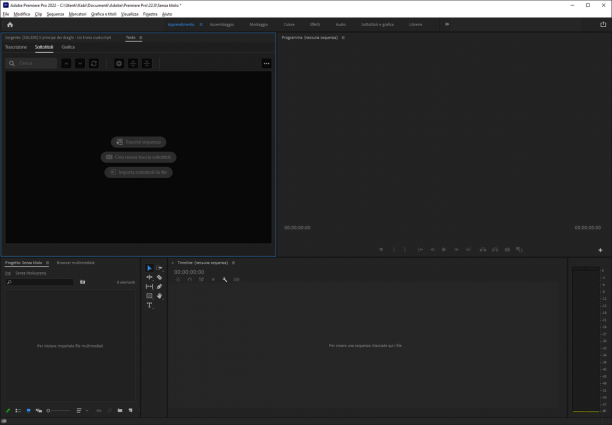Click the Cerca search field in Testo panel

(x=31, y=63)
